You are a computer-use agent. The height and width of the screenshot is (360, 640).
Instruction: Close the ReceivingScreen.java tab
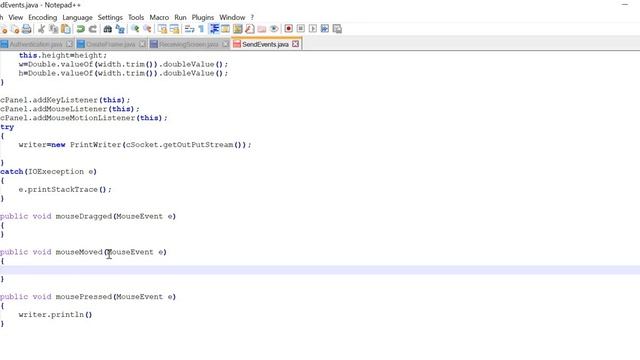pos(226,44)
